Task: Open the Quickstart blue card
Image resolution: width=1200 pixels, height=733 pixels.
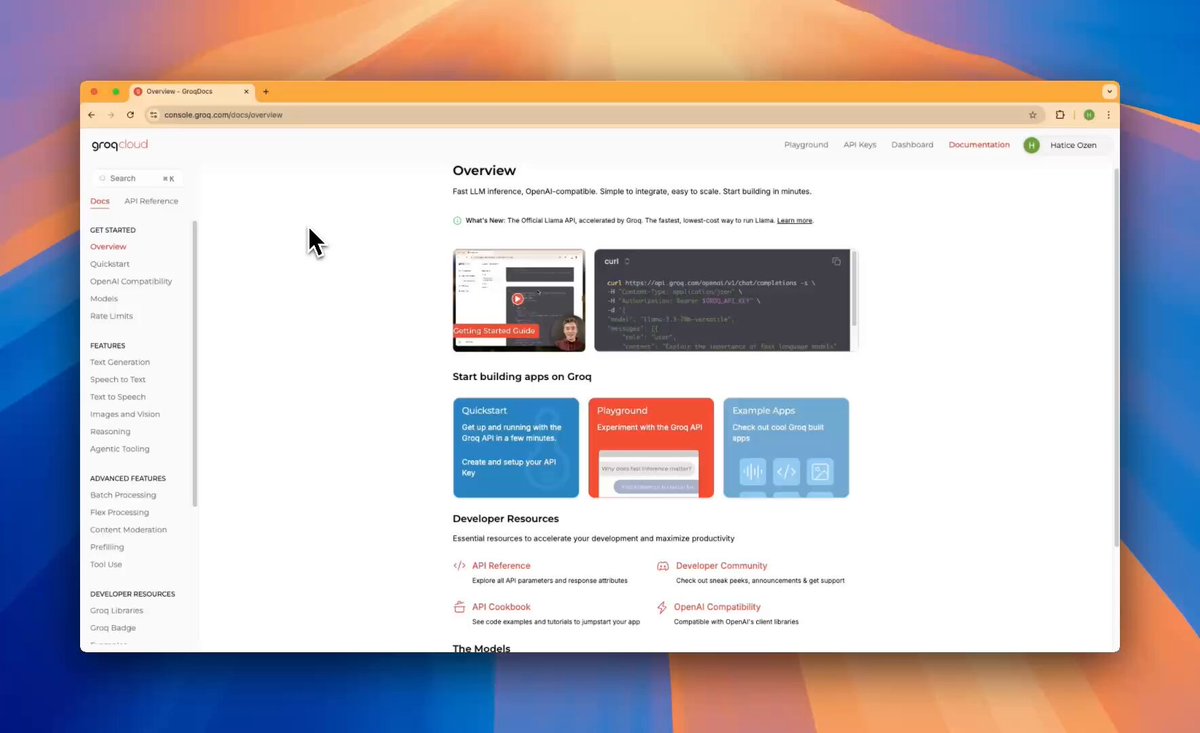Action: 516,447
